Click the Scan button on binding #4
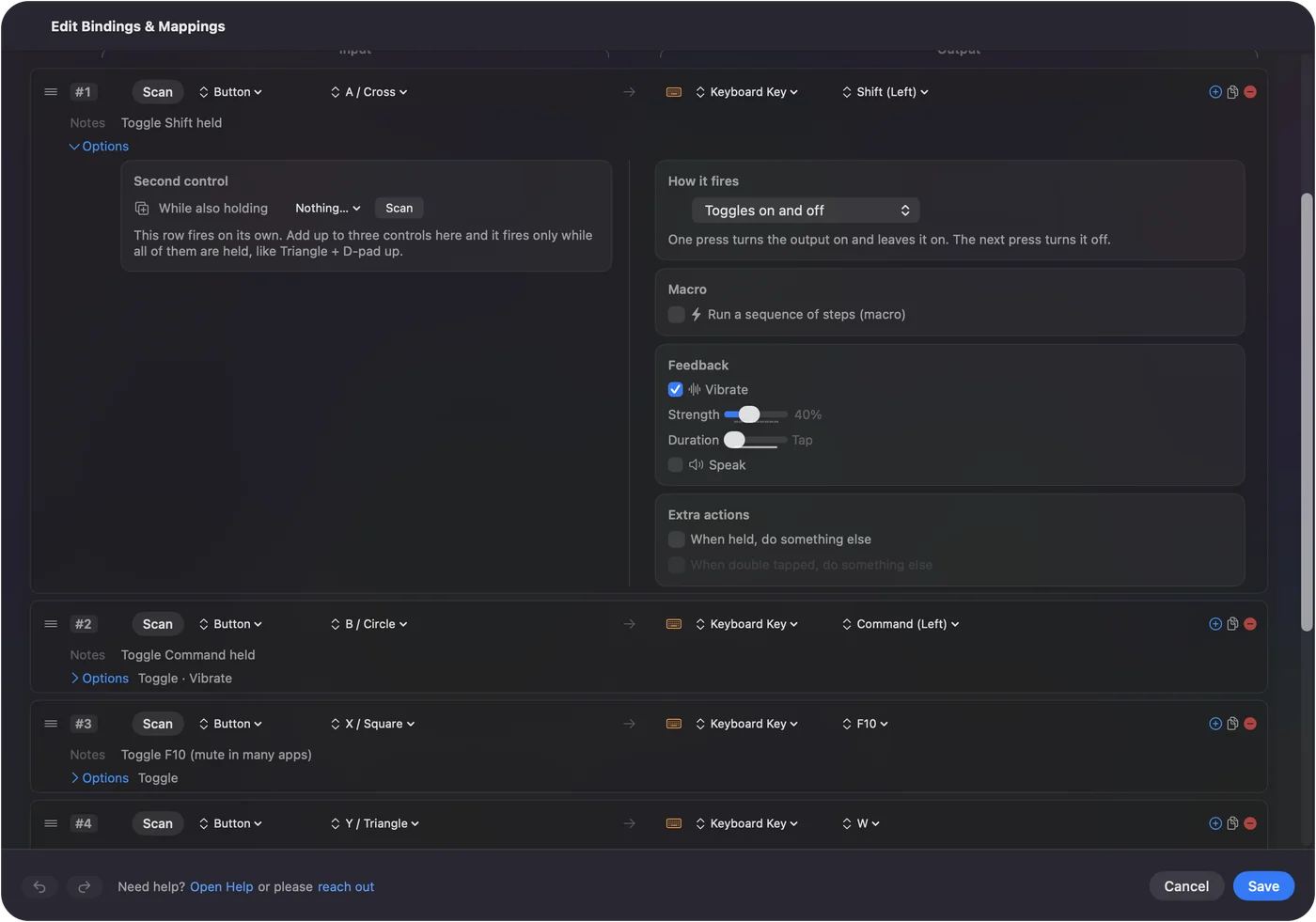 (x=157, y=823)
